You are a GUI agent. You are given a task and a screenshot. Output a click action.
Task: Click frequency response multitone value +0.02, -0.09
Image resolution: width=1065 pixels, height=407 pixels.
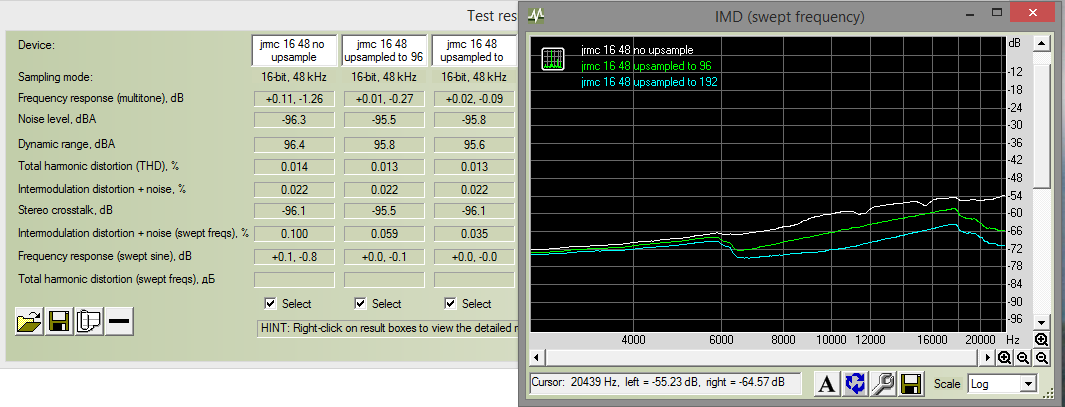click(x=474, y=99)
